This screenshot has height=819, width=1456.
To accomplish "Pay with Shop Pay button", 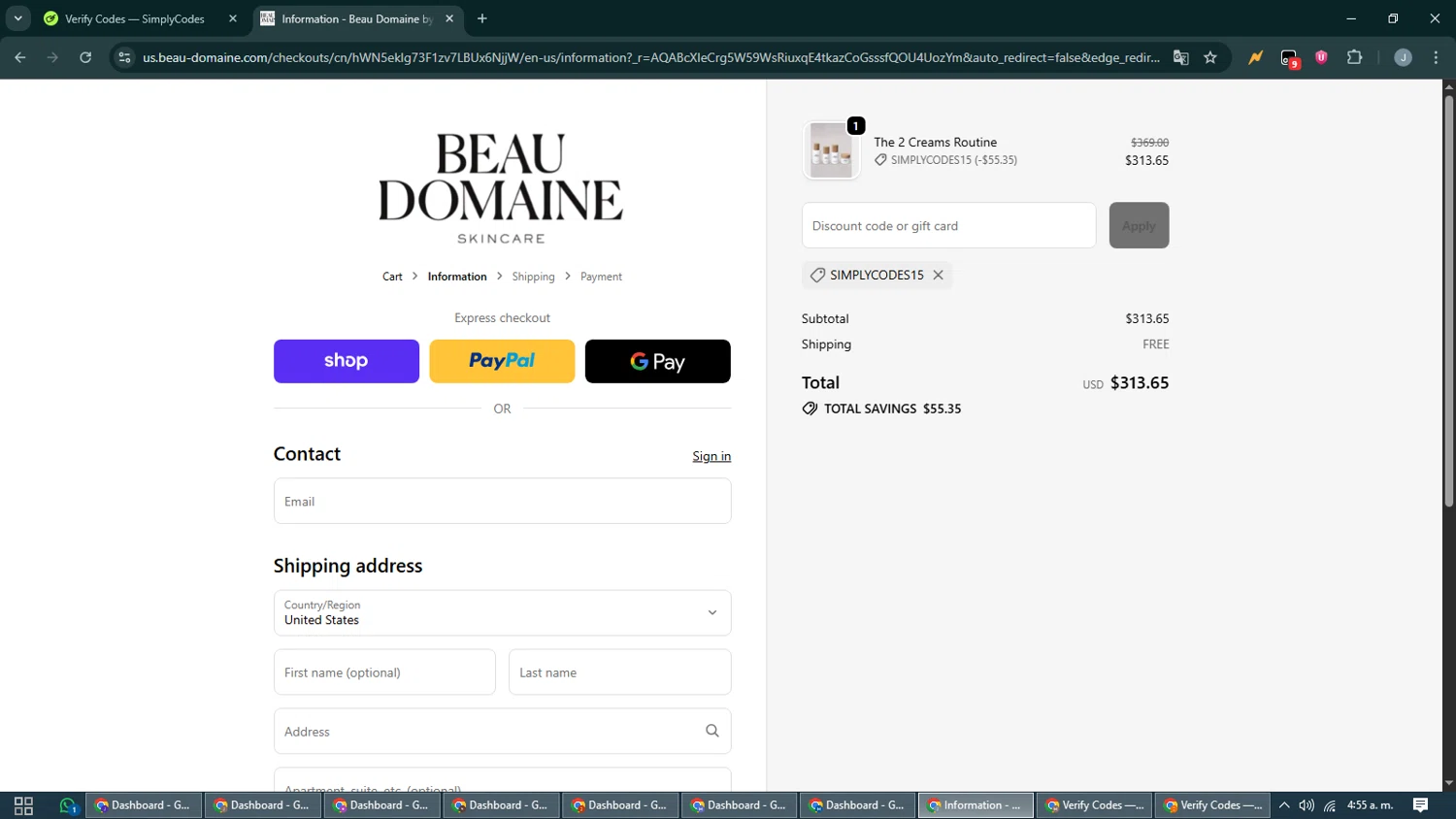I will pyautogui.click(x=347, y=361).
